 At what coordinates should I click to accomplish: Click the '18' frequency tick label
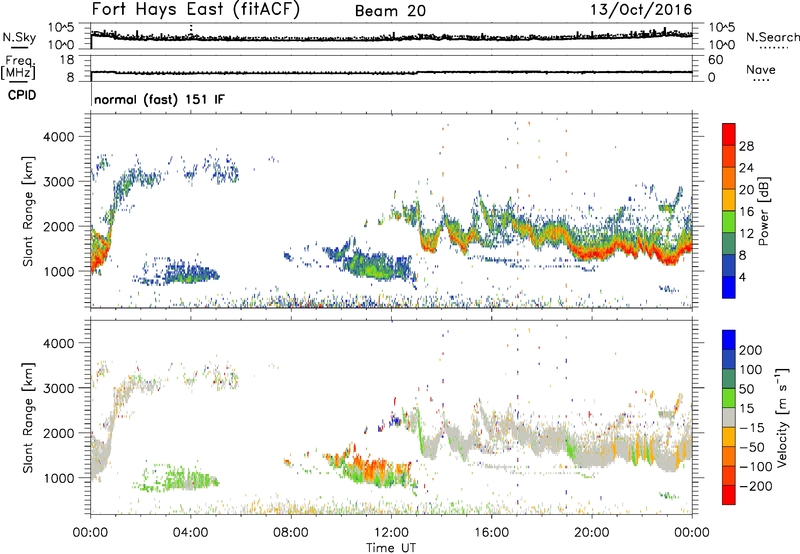point(67,60)
